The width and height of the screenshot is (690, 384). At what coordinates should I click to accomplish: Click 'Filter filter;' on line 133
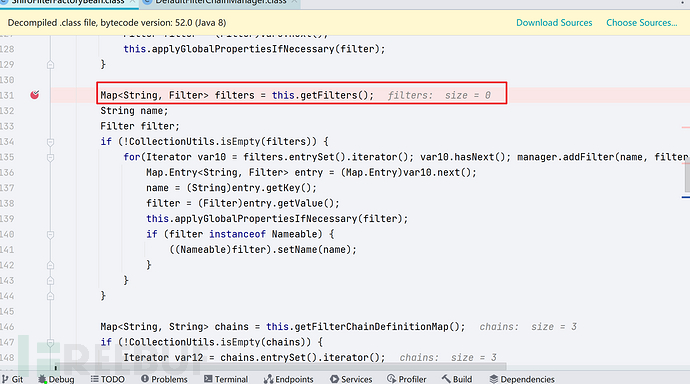click(x=140, y=126)
